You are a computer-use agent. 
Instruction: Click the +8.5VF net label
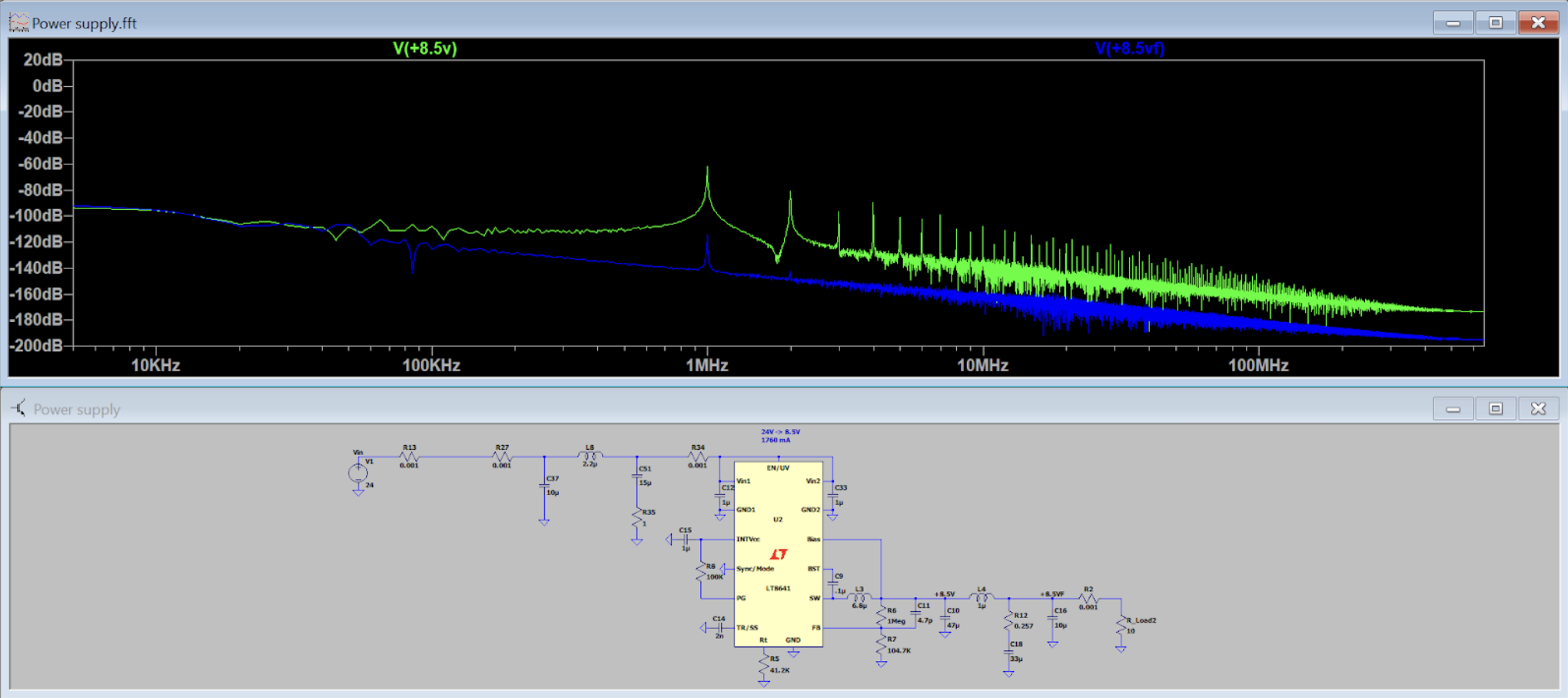[1051, 593]
